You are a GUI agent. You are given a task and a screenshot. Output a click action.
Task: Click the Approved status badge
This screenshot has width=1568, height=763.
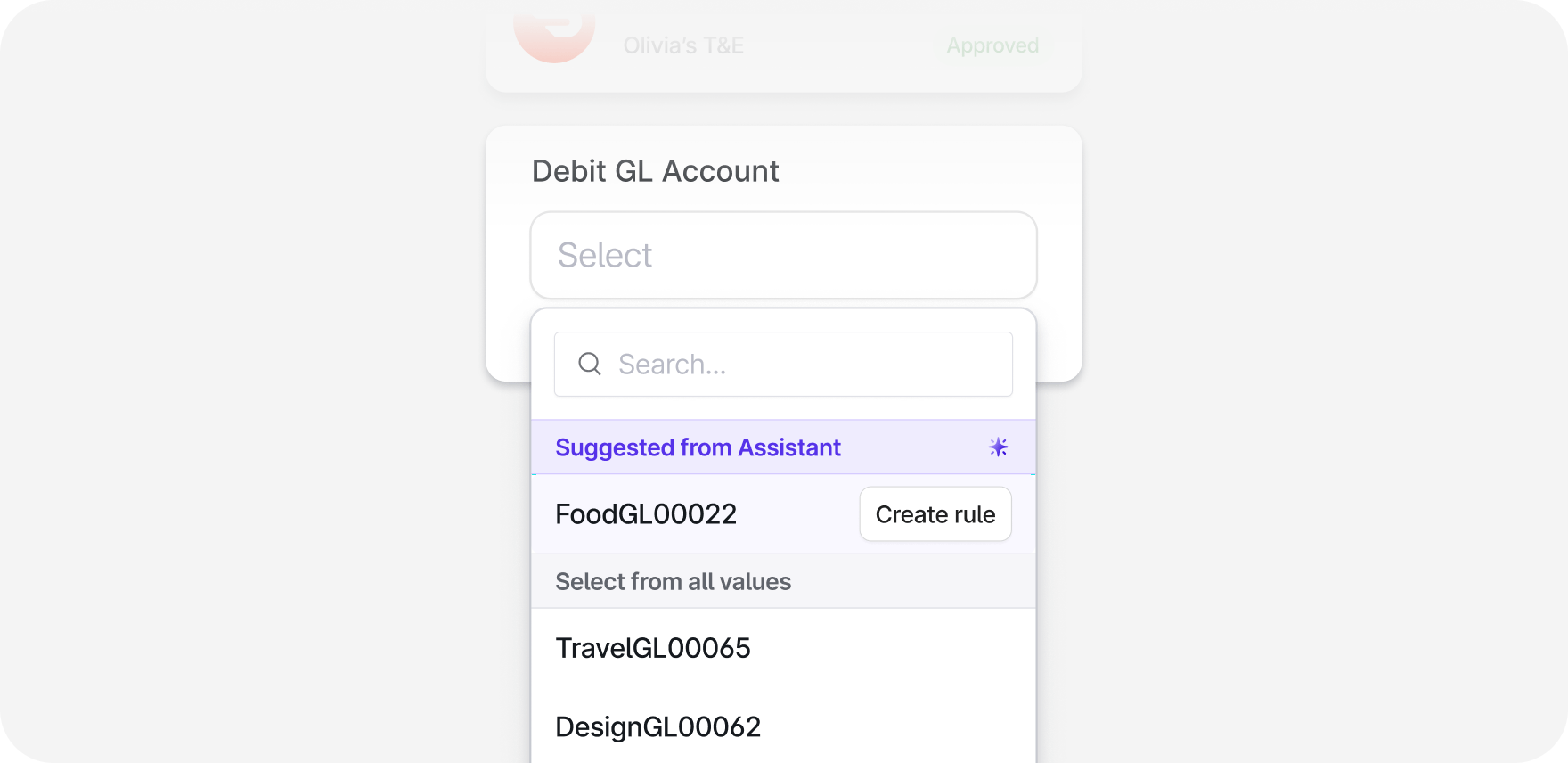tap(992, 45)
